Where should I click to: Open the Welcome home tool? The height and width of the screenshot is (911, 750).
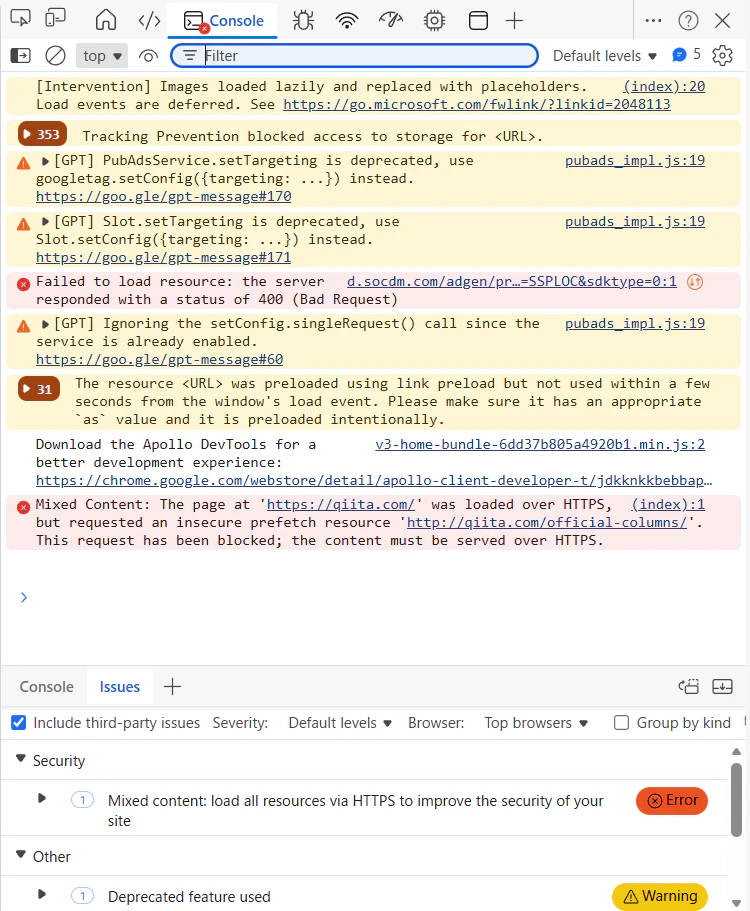[106, 20]
